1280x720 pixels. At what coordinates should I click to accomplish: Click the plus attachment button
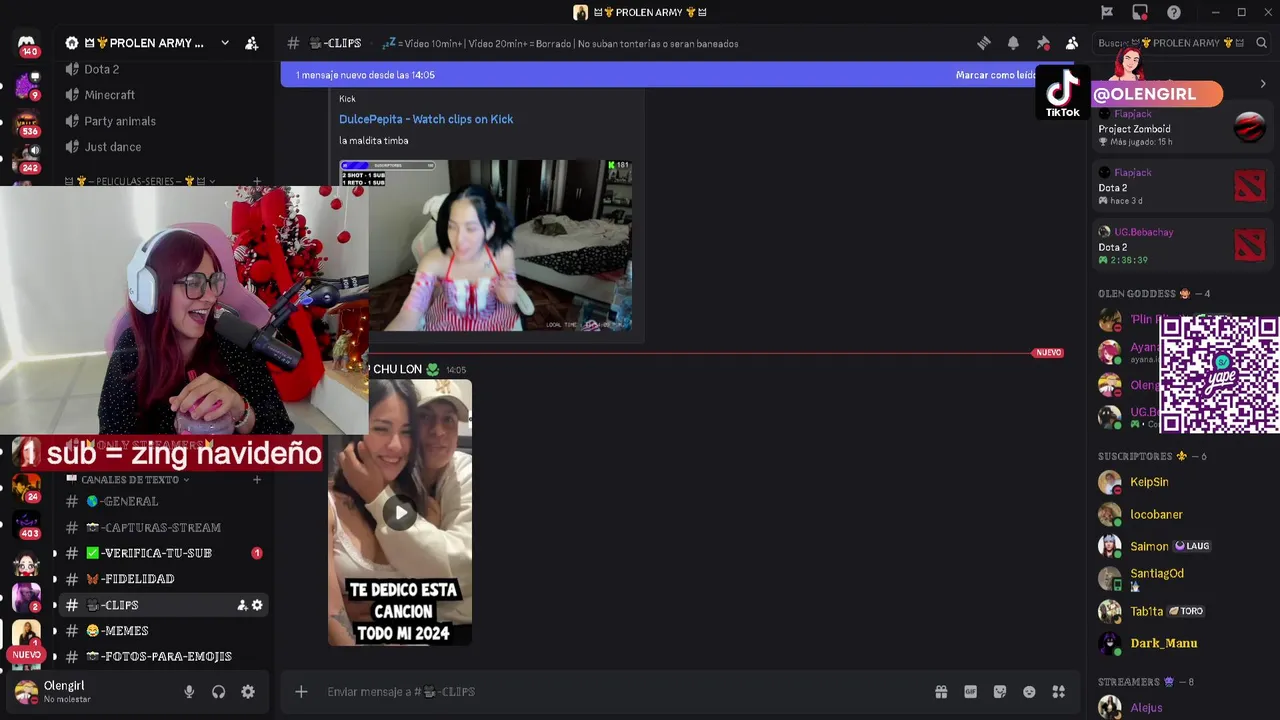pos(301,692)
